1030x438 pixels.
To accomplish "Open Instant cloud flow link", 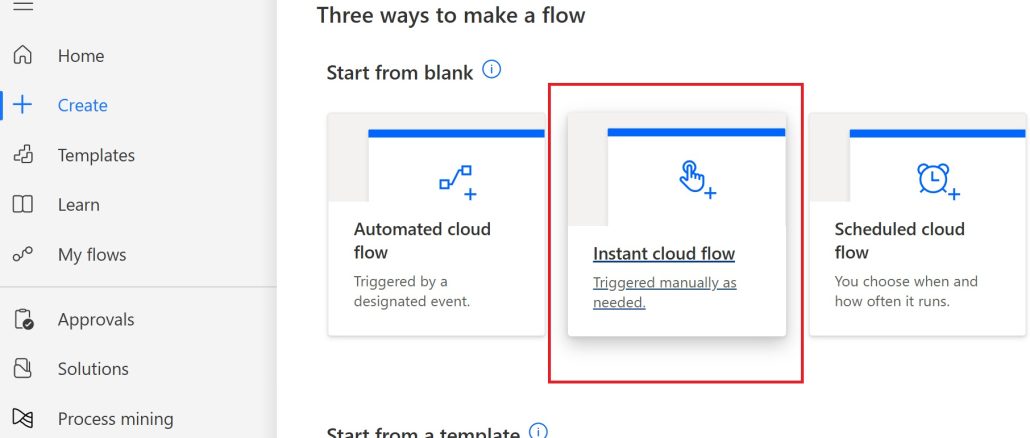I will tap(663, 254).
